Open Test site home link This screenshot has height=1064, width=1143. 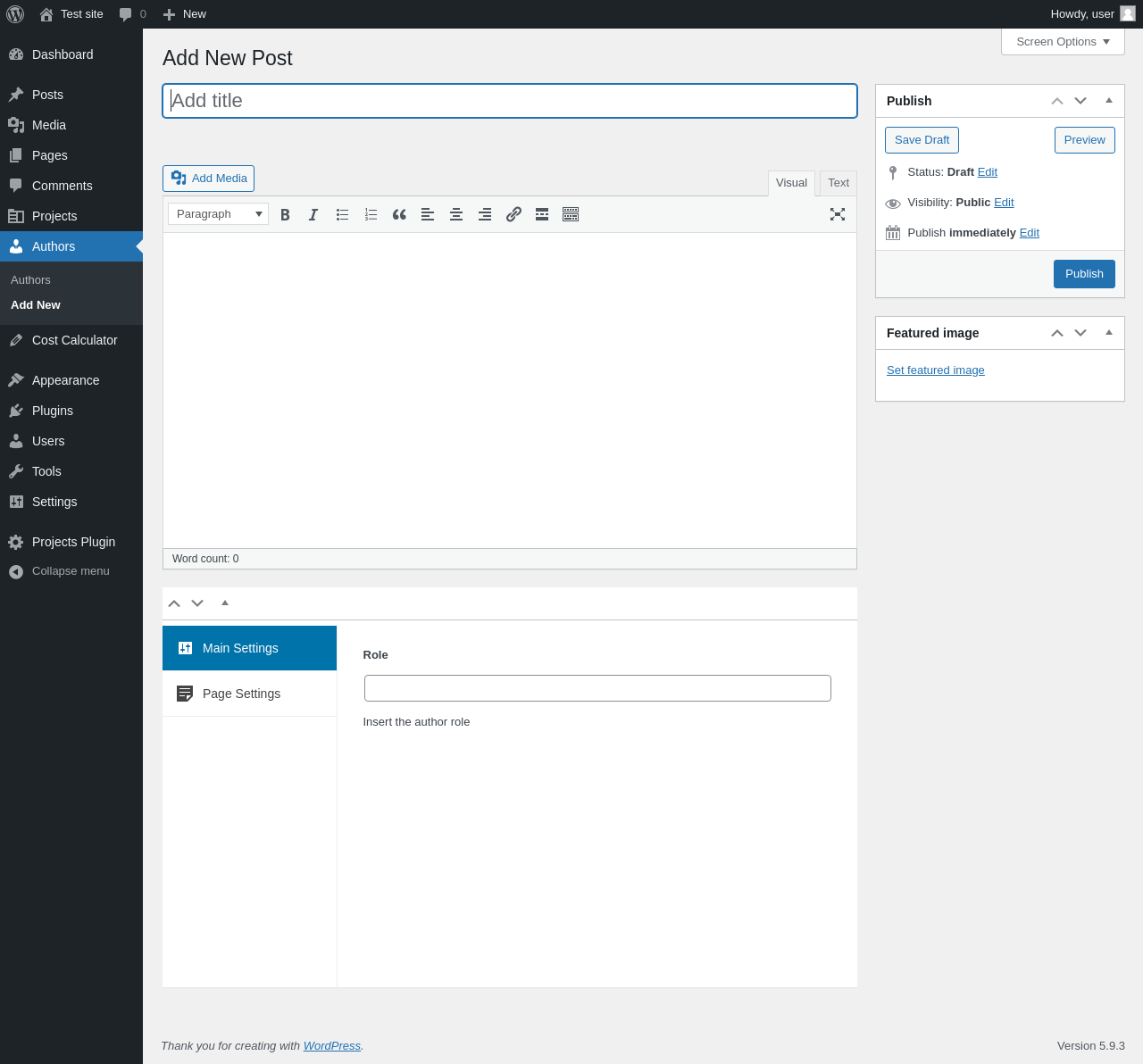pos(71,14)
